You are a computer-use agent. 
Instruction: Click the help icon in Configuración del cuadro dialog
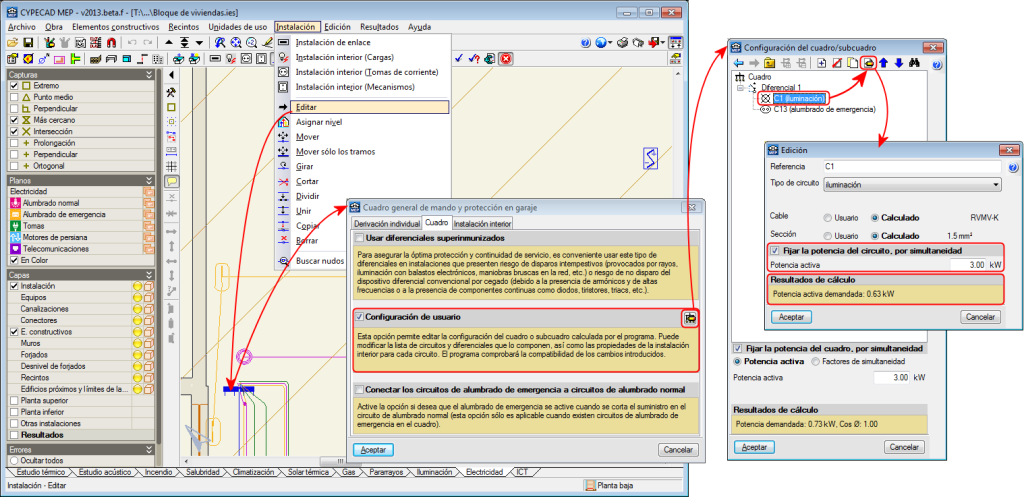[936, 65]
